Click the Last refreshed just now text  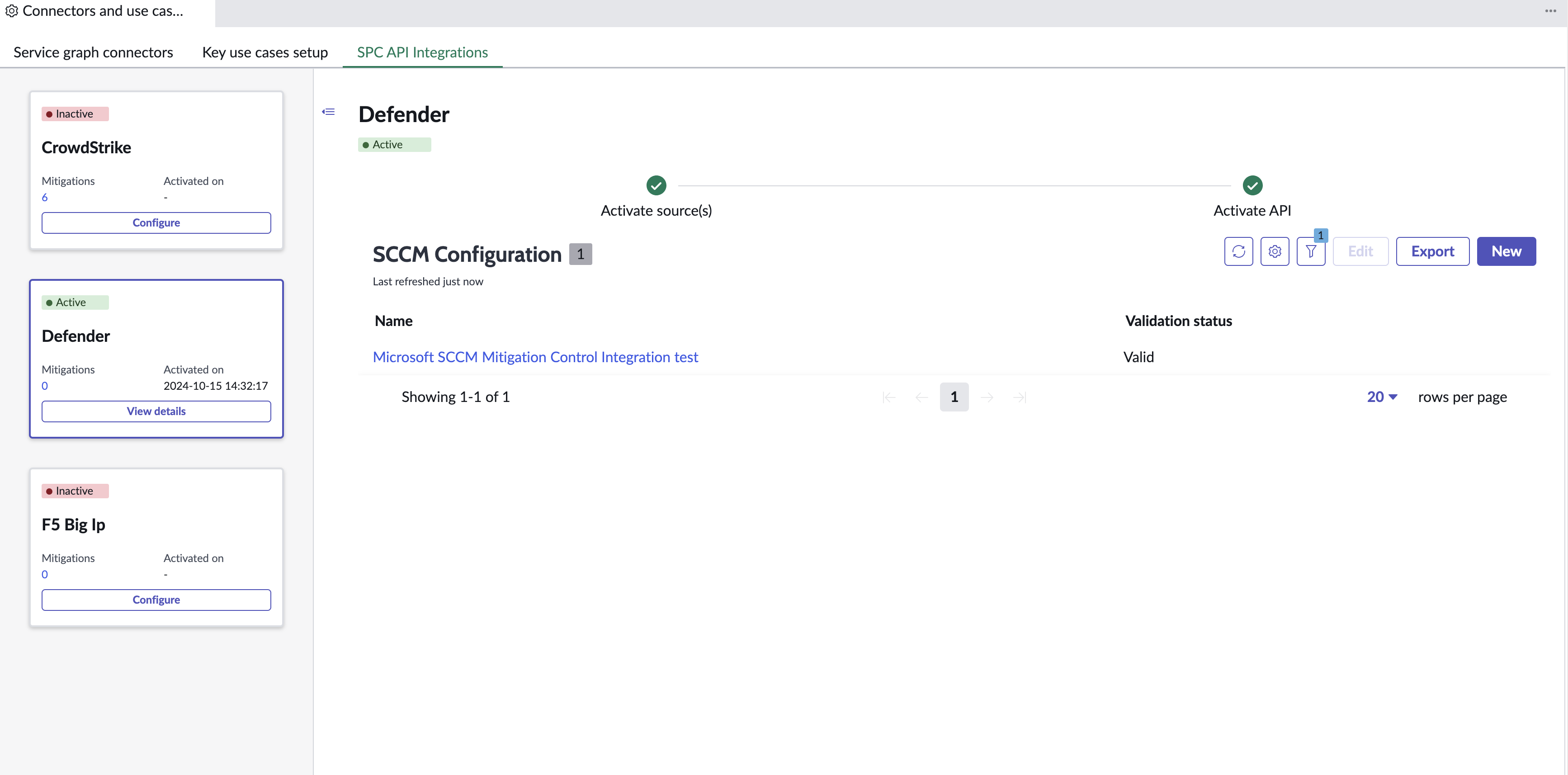tap(428, 282)
